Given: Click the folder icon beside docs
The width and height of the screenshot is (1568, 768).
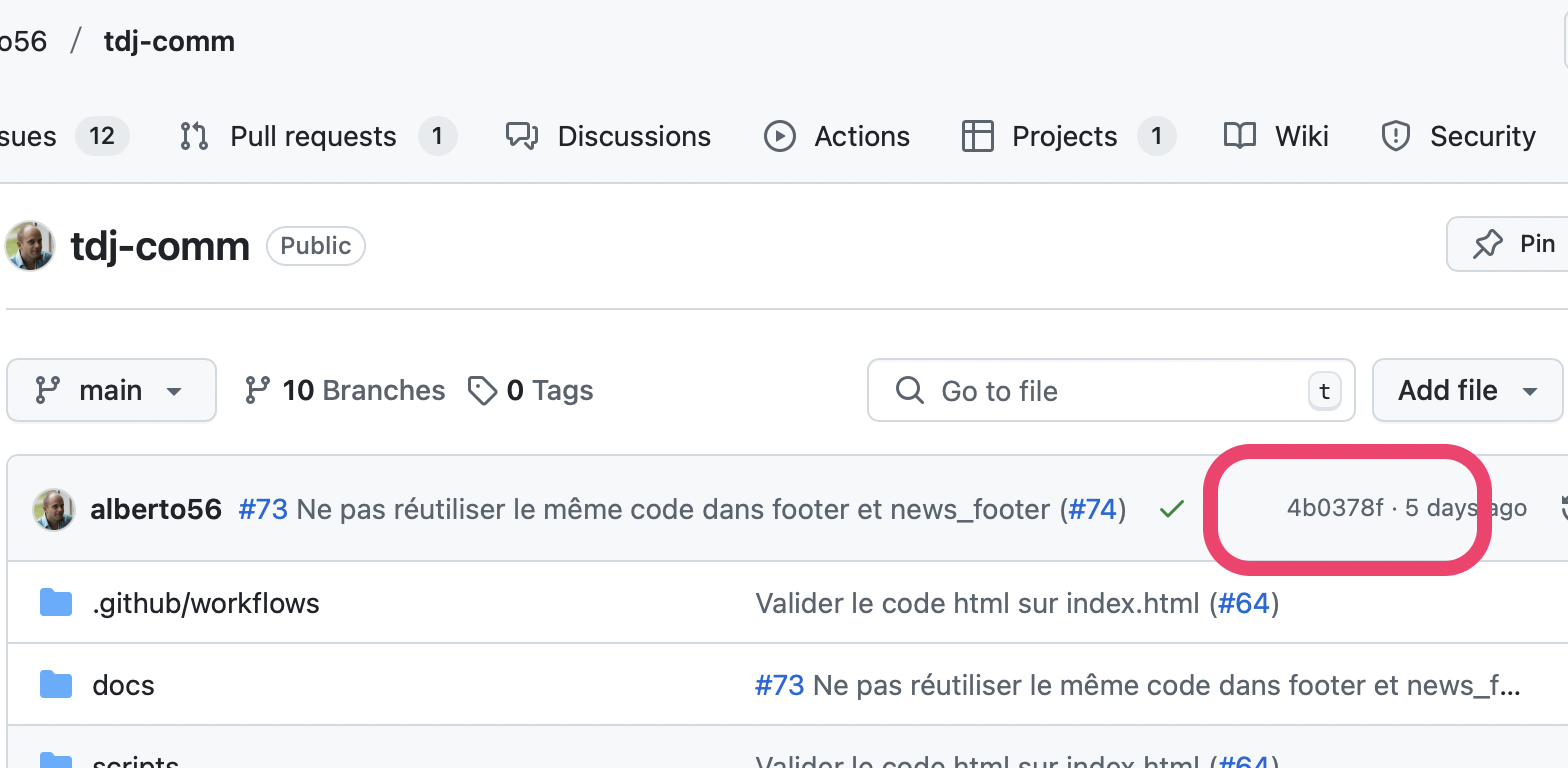Looking at the screenshot, I should [x=56, y=685].
